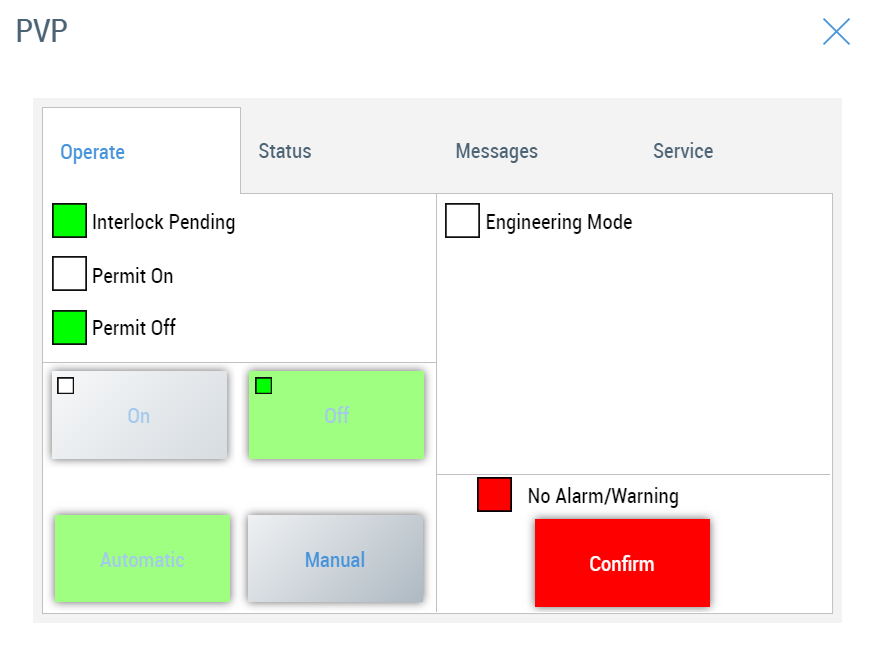The image size is (874, 662).
Task: Click the small green square inside Off button
Action: tap(263, 386)
